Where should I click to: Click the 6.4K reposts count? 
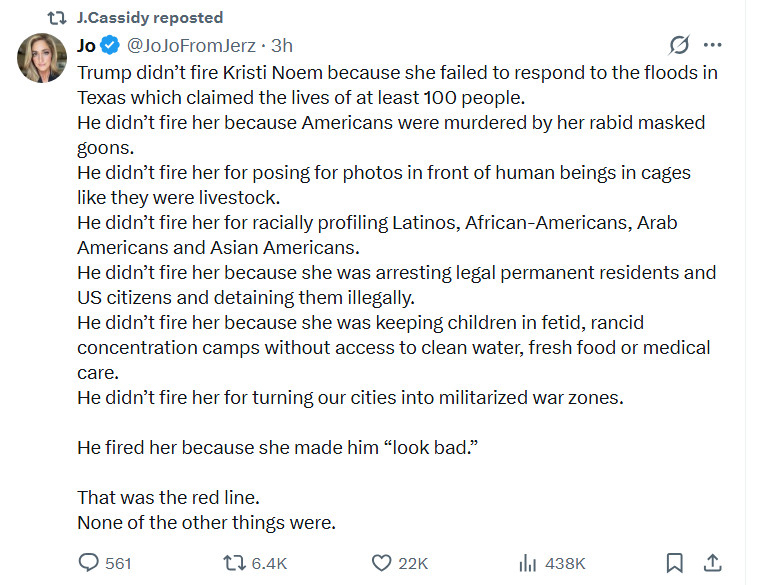pyautogui.click(x=269, y=564)
